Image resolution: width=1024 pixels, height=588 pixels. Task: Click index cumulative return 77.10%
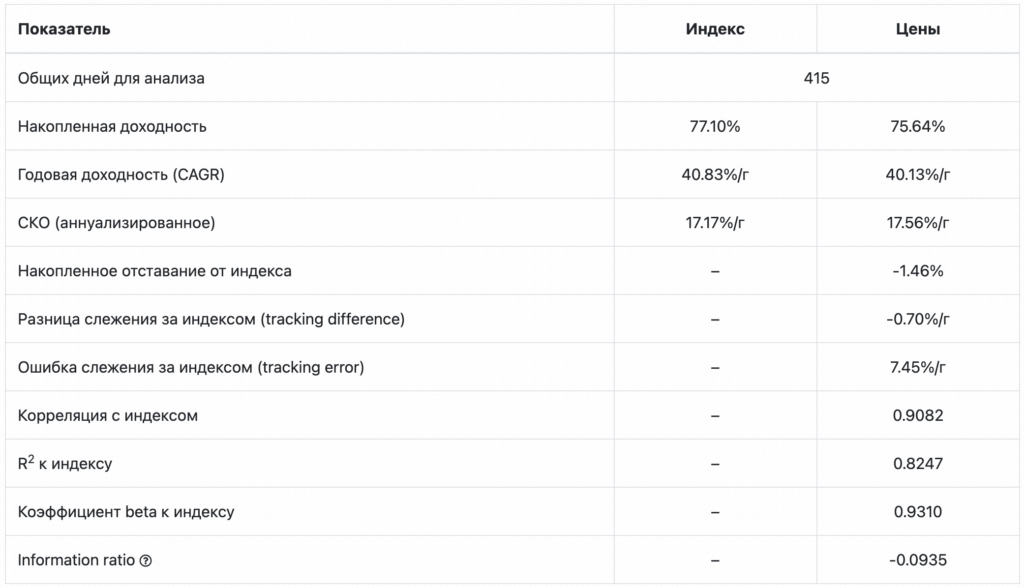tap(715, 126)
